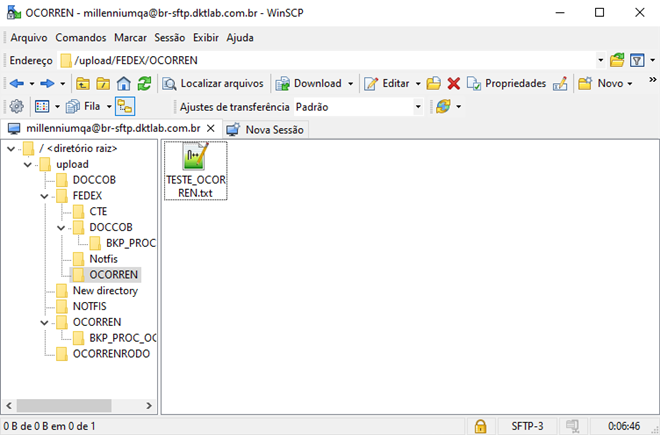Go to the parent directory icon
The height and width of the screenshot is (435, 660).
[82, 83]
